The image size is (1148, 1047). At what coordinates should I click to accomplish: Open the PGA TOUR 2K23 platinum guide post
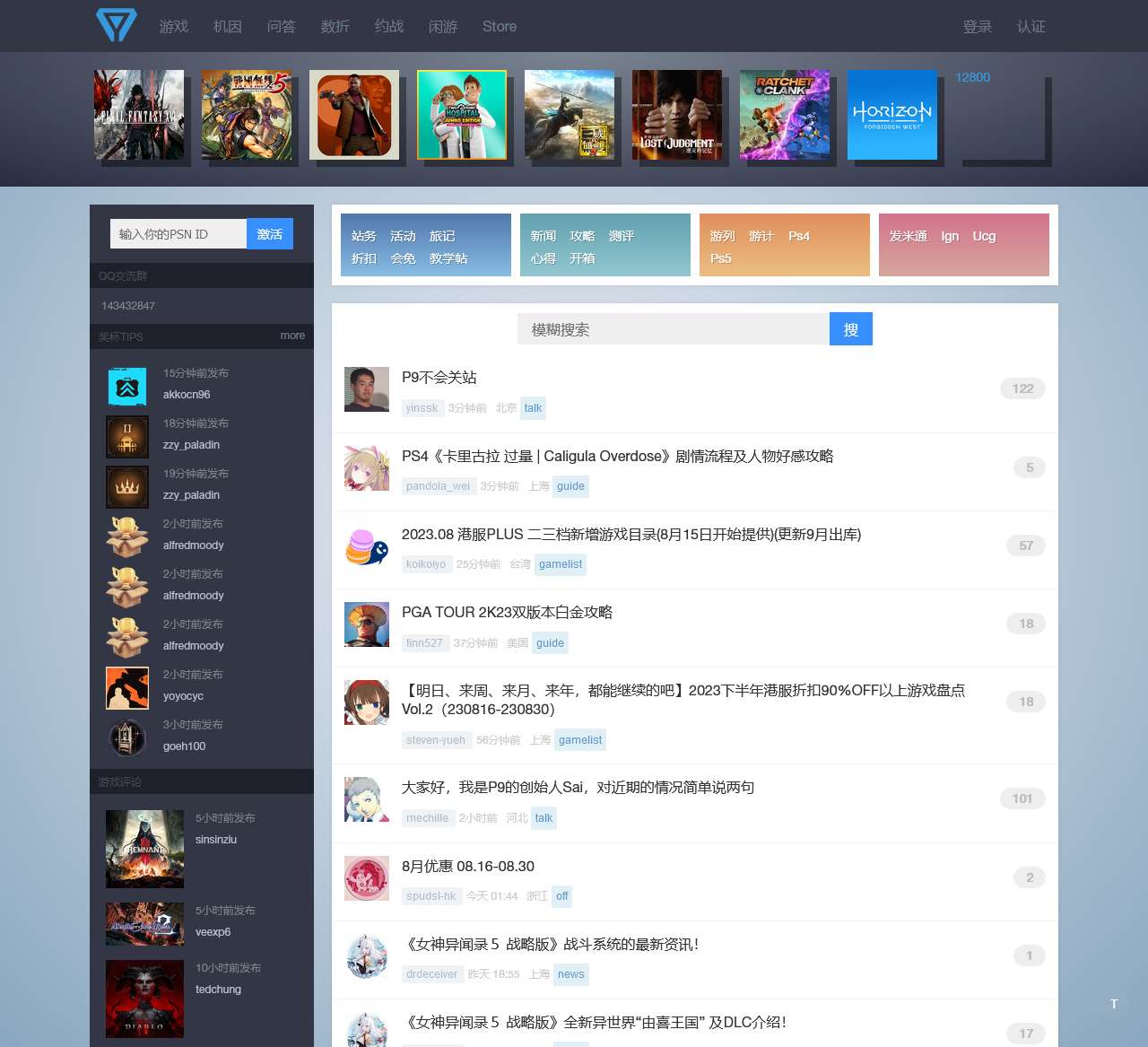[x=507, y=612]
